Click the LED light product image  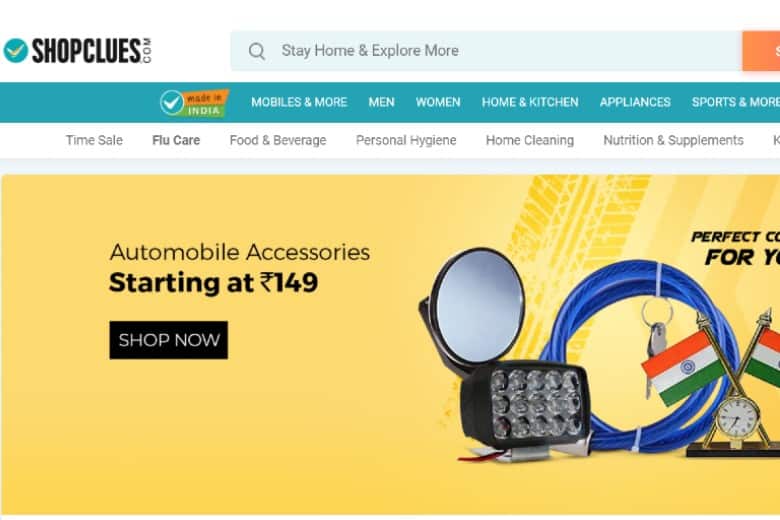(x=525, y=408)
